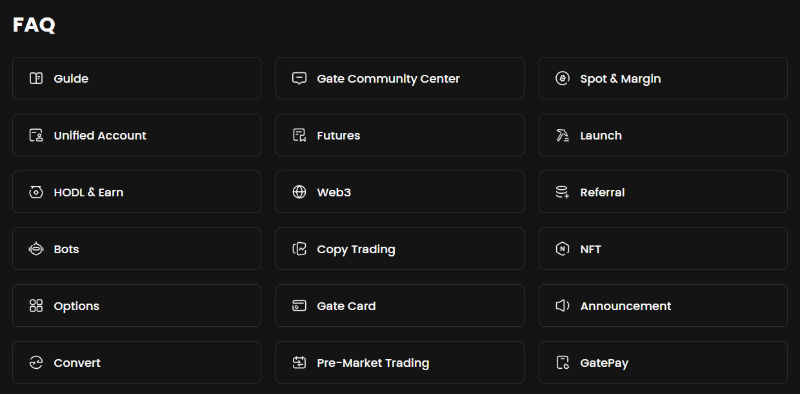
Task: Open the Guide FAQ category
Action: coord(137,78)
